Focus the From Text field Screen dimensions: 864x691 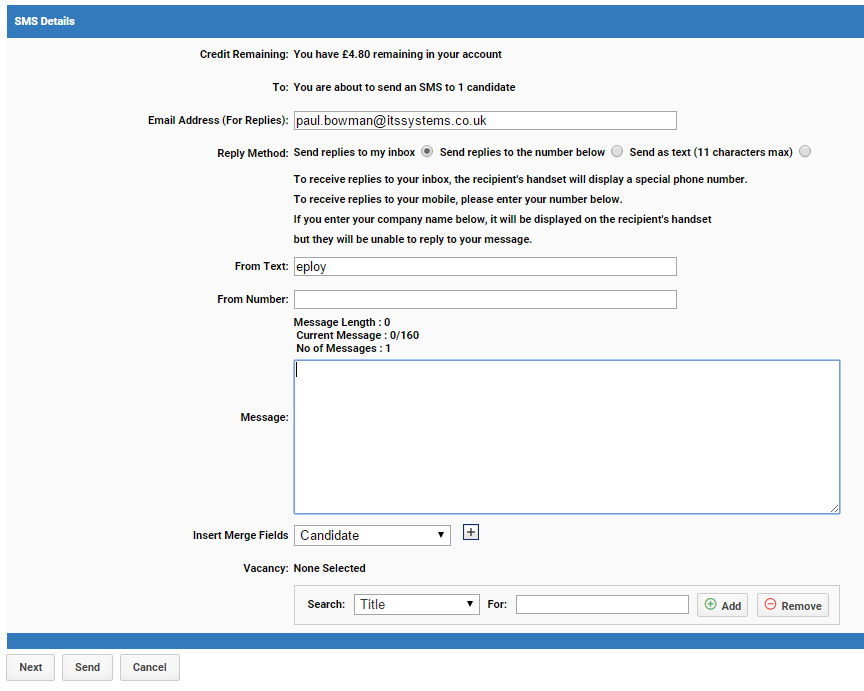tap(485, 267)
